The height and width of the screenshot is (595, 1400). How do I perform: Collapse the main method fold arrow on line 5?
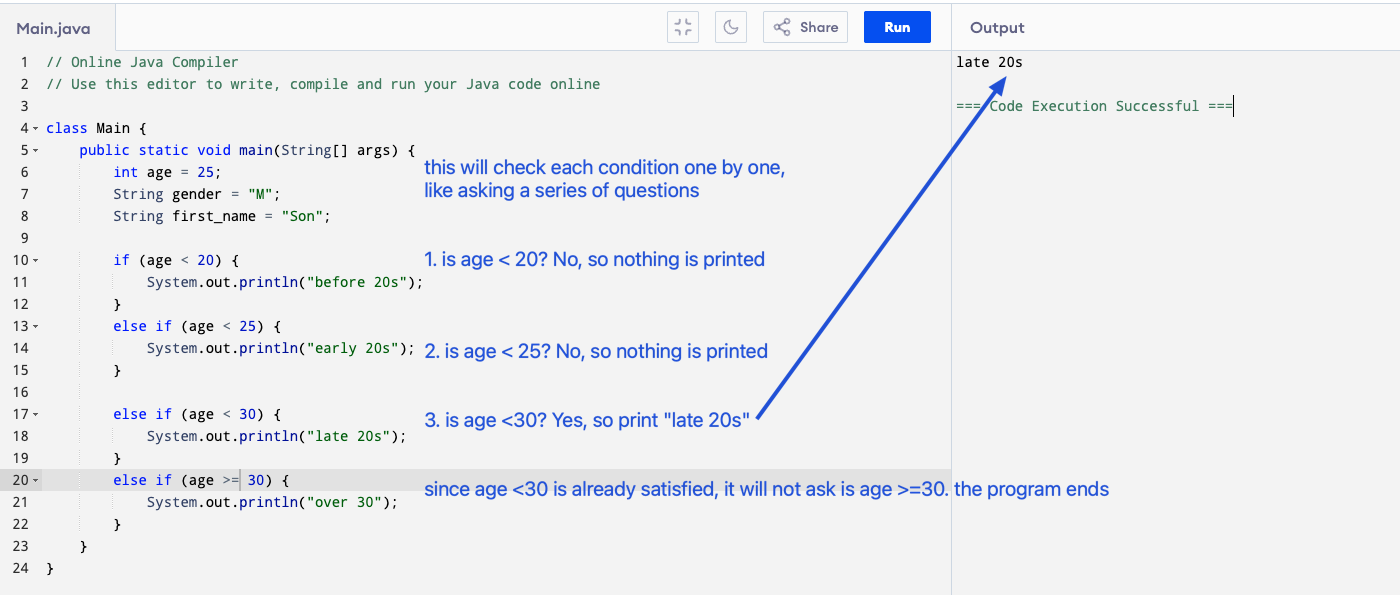click(36, 151)
